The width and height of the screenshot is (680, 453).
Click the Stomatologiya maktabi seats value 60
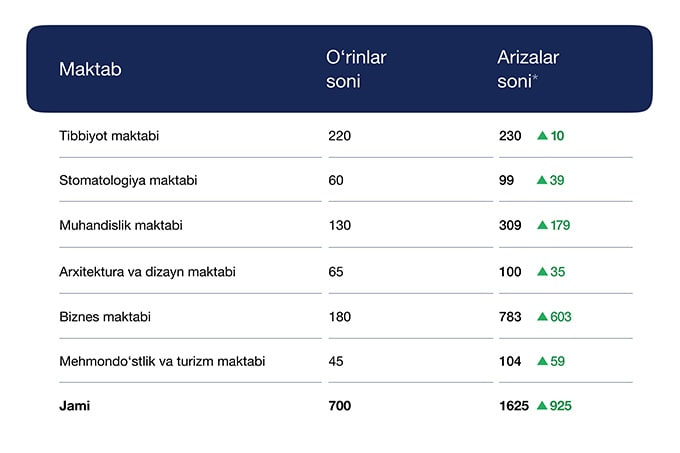[336, 180]
